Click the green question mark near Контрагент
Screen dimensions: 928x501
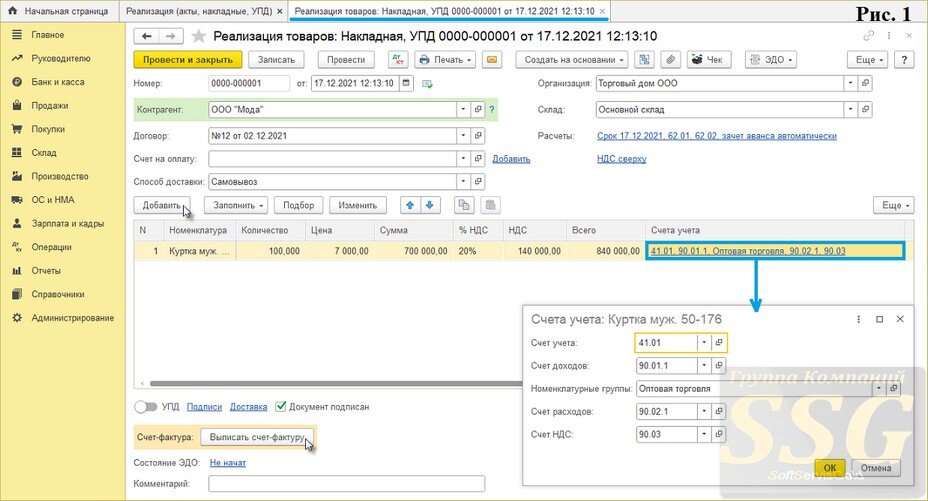tap(492, 109)
